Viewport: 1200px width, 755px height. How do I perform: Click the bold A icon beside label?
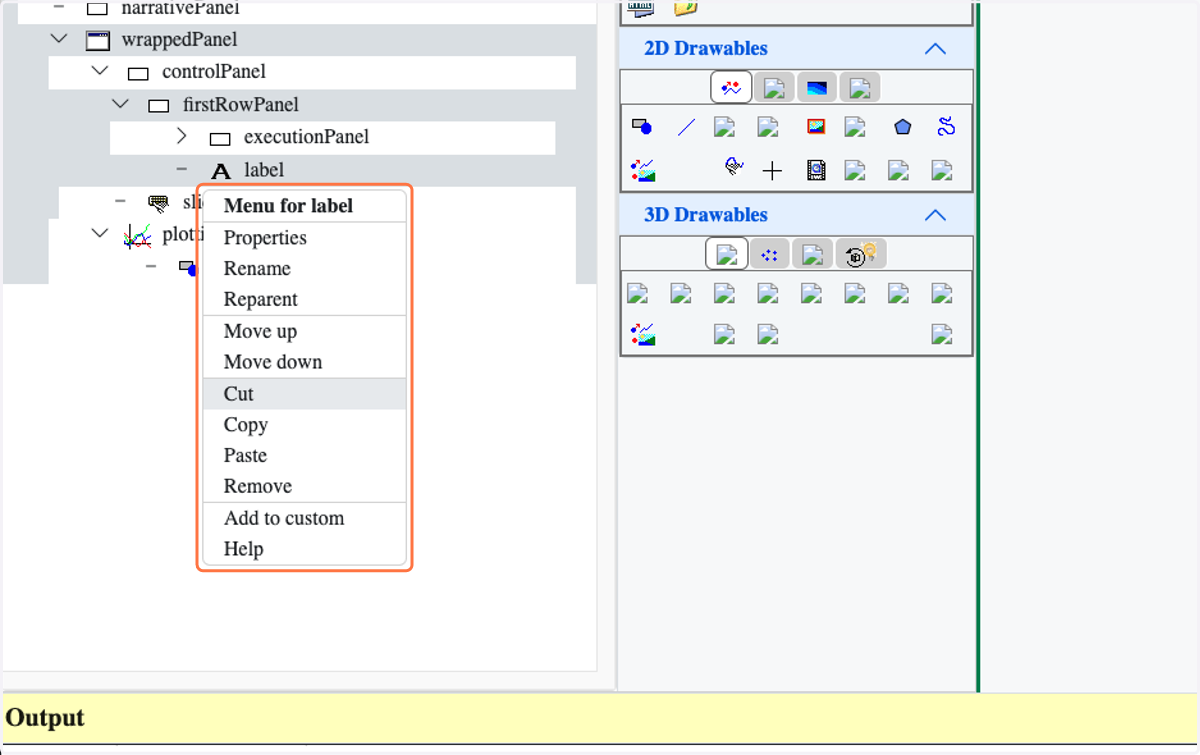click(221, 171)
